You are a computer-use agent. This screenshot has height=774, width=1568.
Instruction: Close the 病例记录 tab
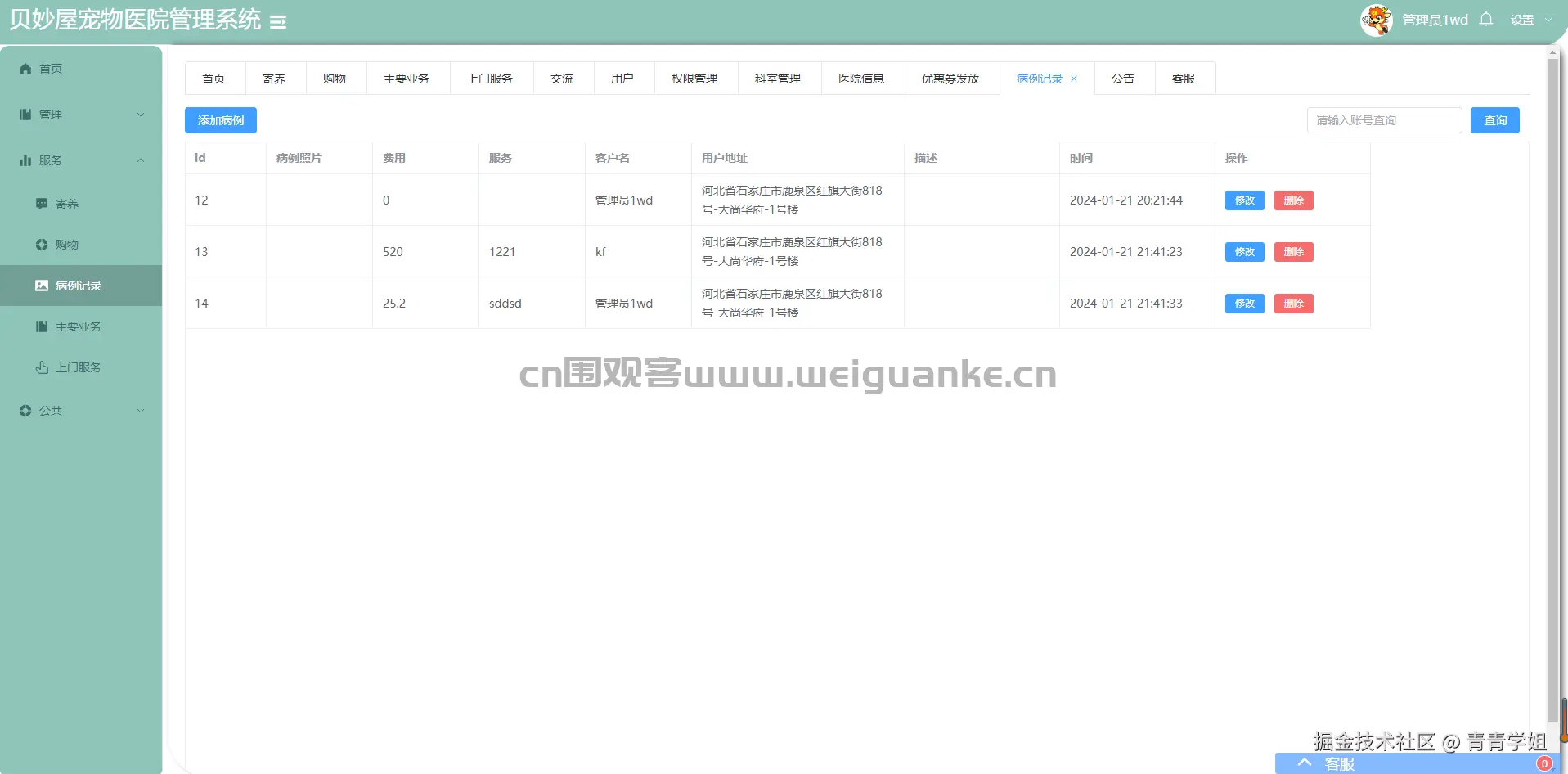coord(1075,79)
